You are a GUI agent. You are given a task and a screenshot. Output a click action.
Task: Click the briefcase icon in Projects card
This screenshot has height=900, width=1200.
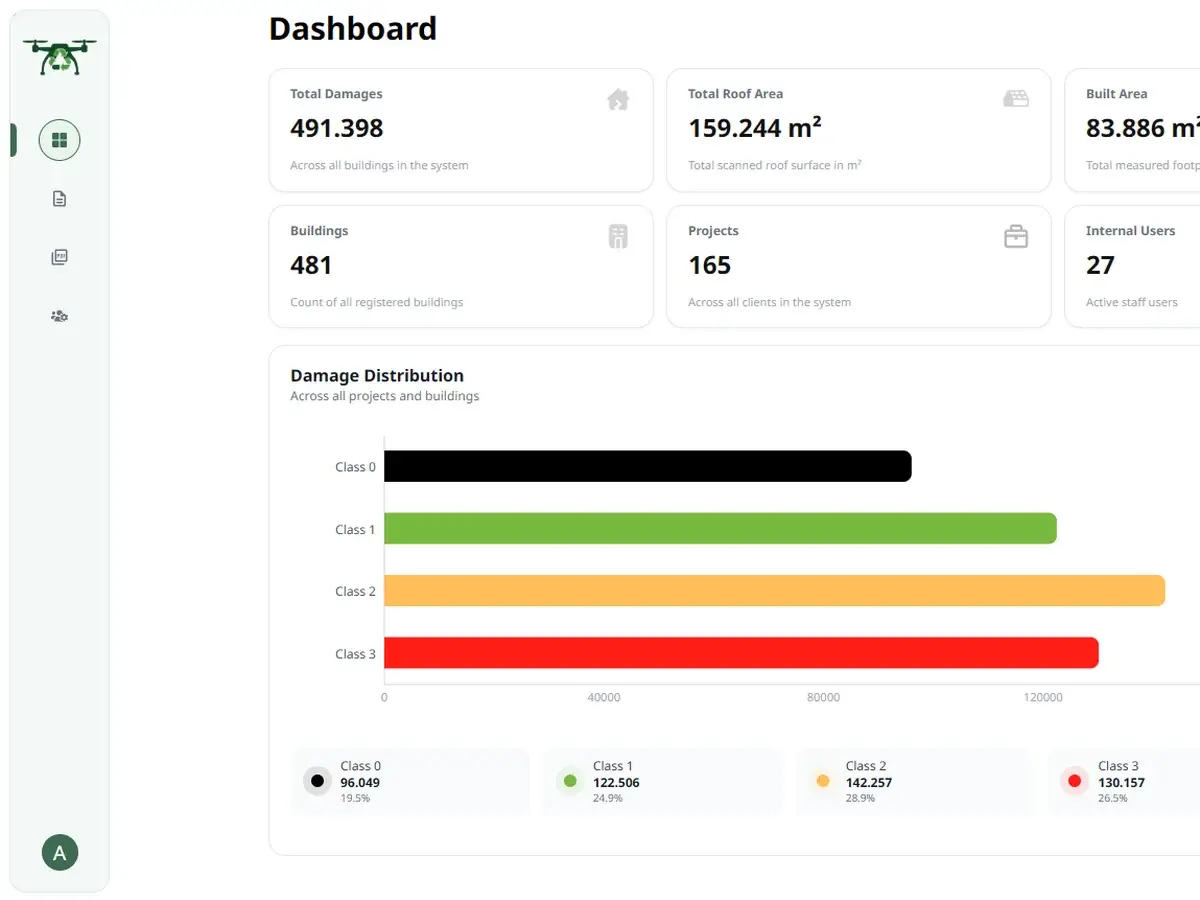tap(1016, 237)
